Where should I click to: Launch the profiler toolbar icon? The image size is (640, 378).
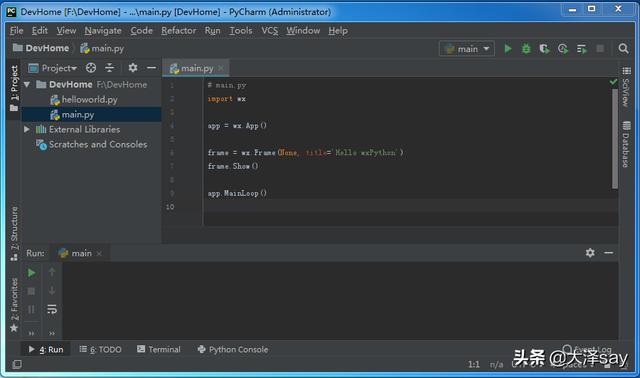point(563,49)
